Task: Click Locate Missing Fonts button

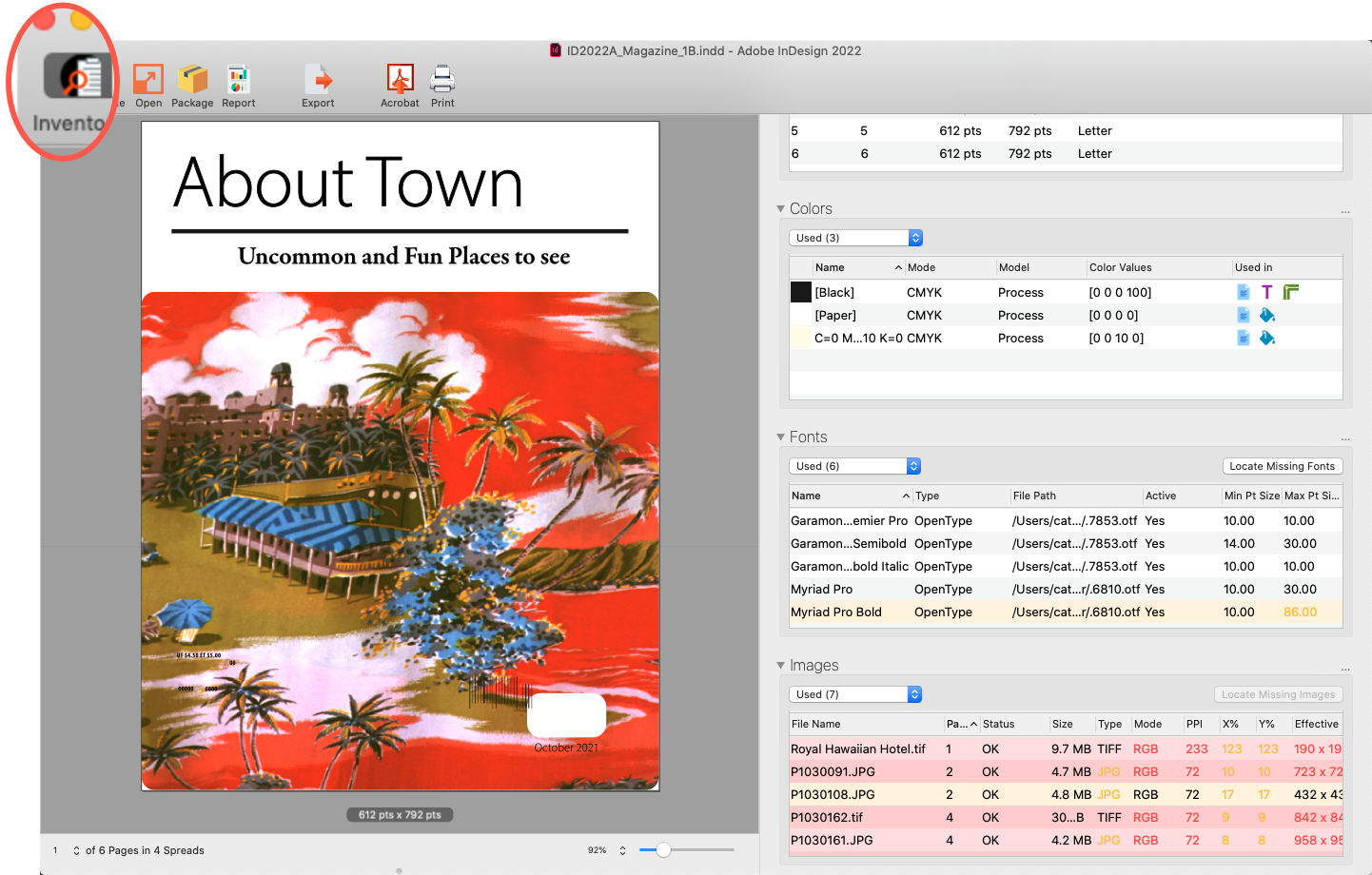Action: point(1282,466)
